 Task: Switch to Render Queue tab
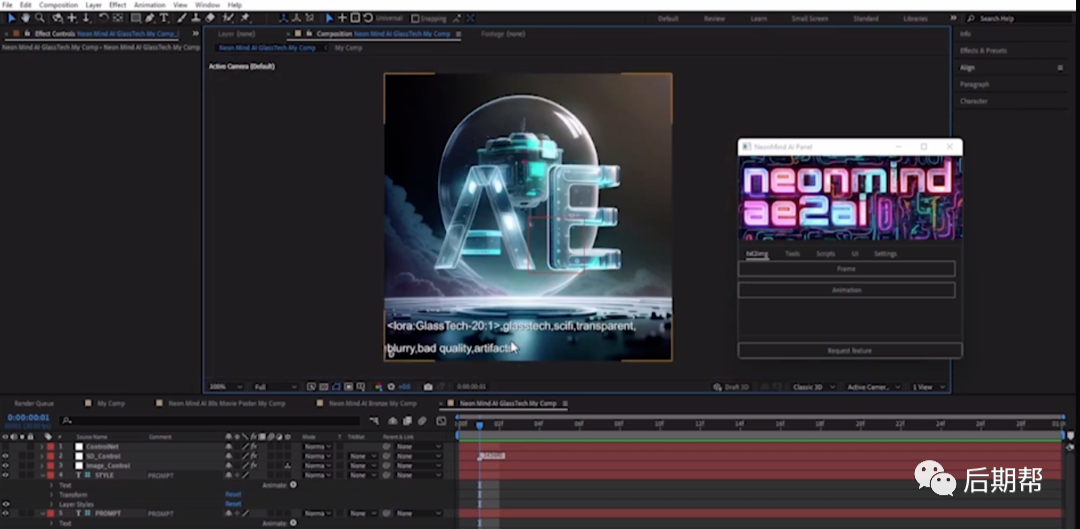coord(34,403)
